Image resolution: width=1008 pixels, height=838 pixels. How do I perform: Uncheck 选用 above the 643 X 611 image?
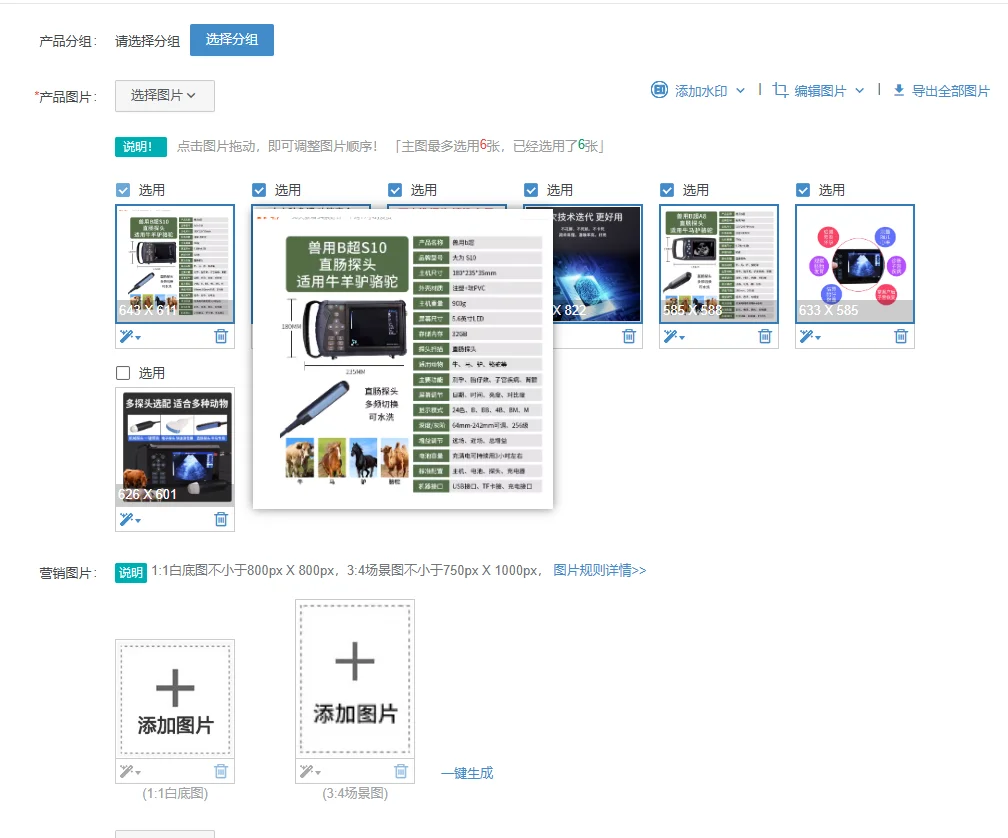tap(123, 190)
